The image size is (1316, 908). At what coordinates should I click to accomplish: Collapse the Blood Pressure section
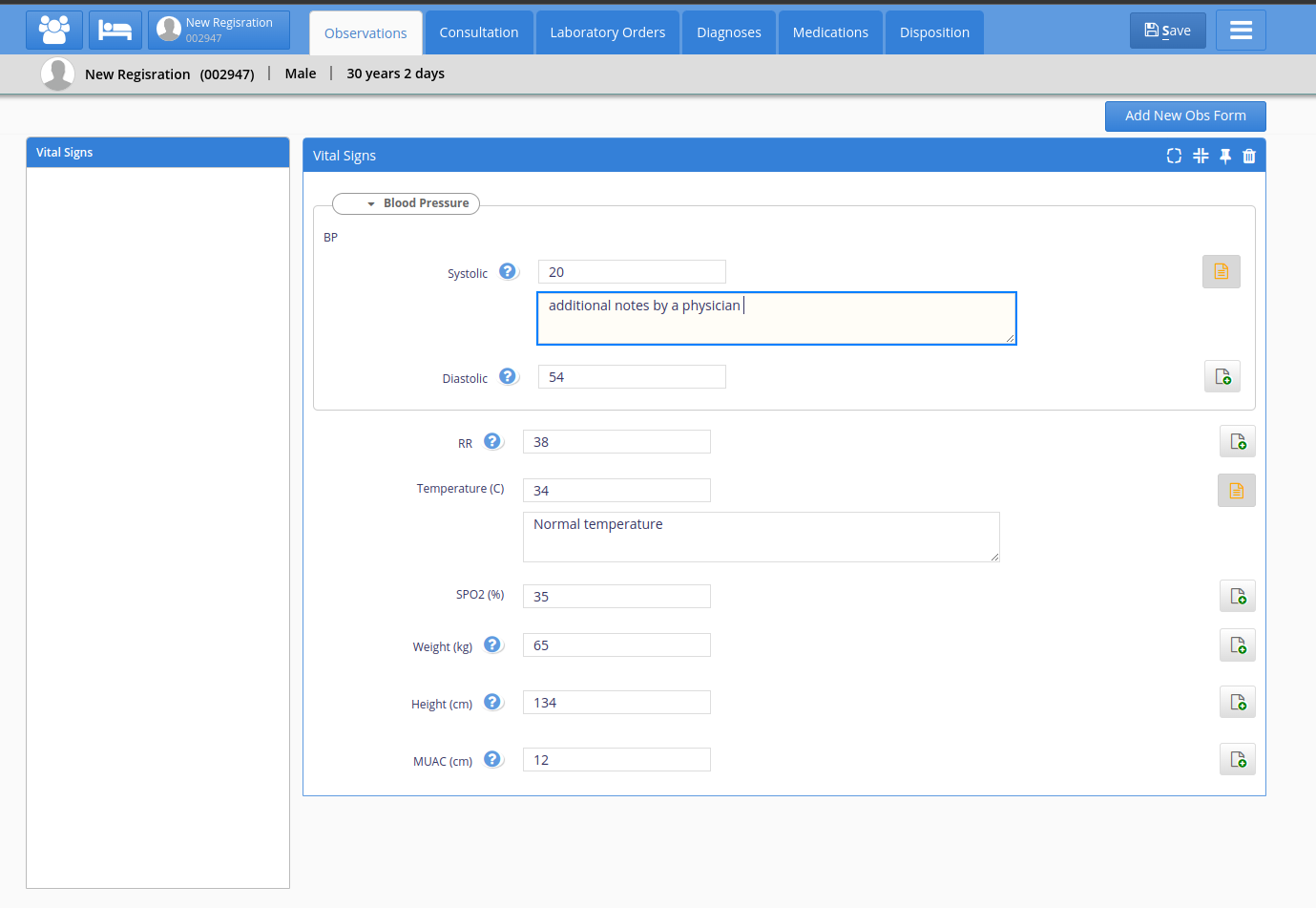point(406,203)
